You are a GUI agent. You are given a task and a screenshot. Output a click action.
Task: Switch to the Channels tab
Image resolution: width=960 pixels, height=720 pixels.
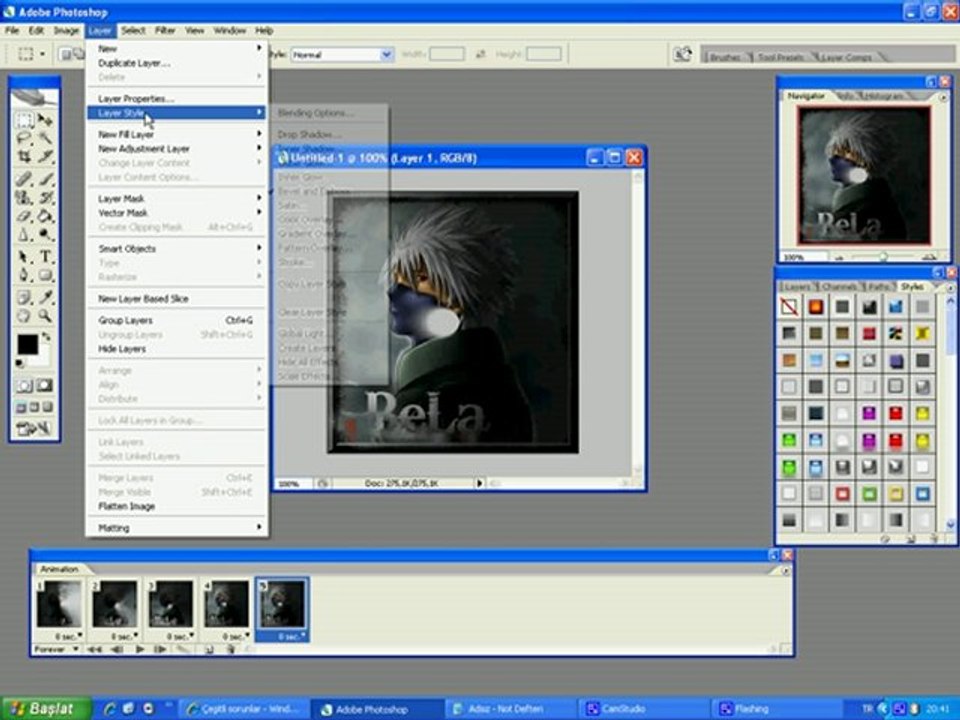coord(838,287)
